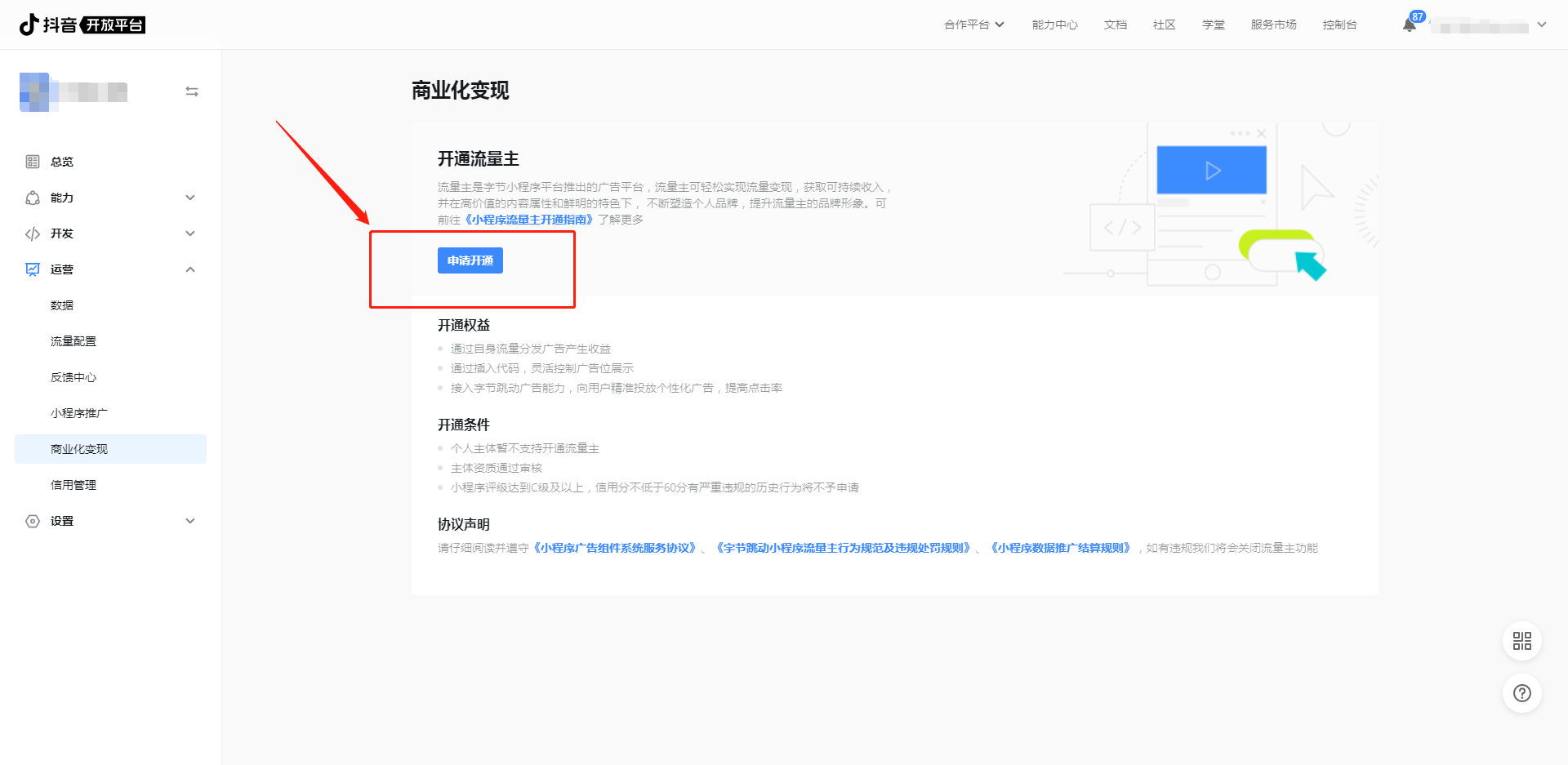The width and height of the screenshot is (1568, 765).
Task: Click the 运营 operations icon in sidebar
Action: [x=33, y=269]
